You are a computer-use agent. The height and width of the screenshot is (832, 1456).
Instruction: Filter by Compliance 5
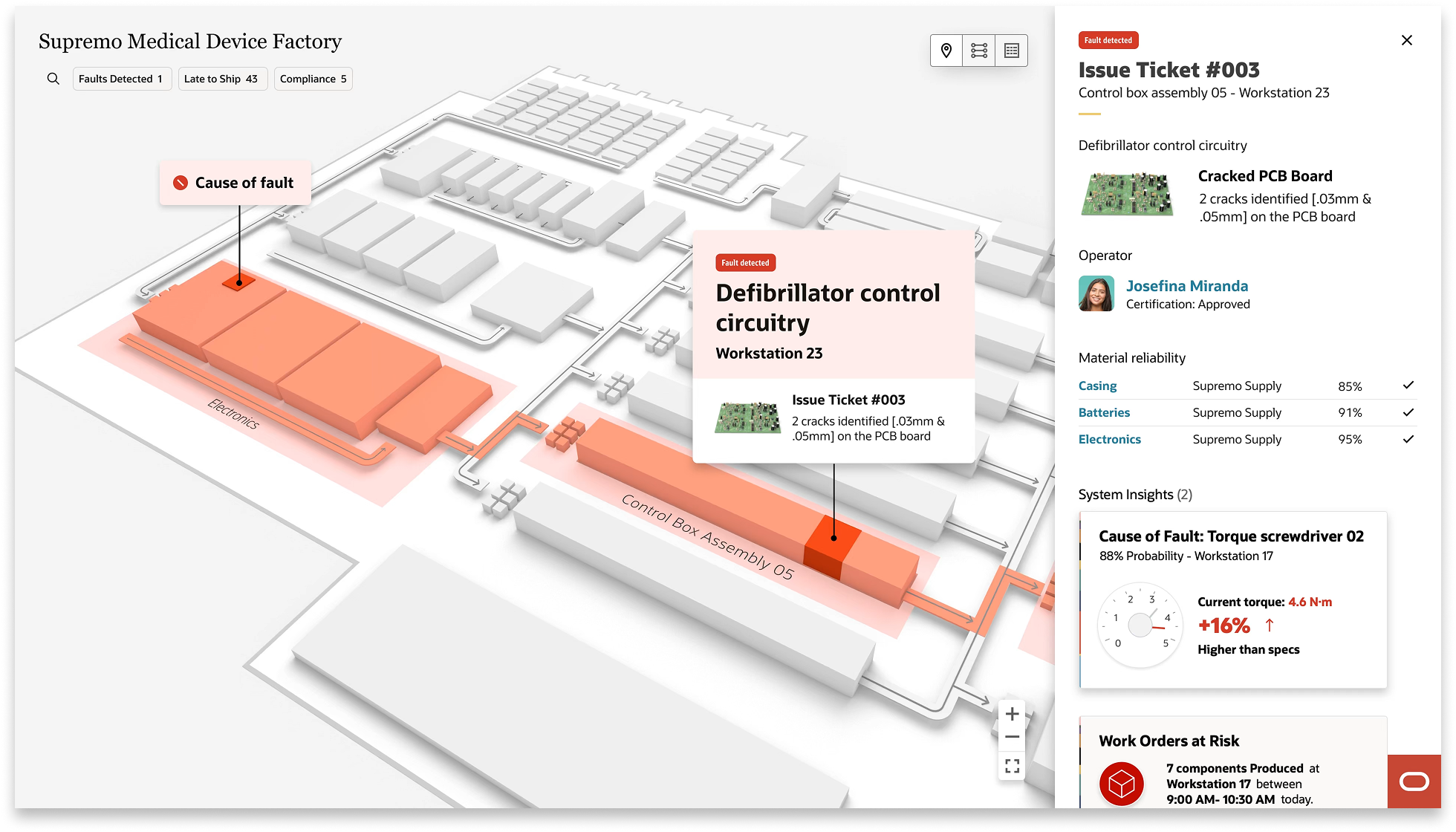pos(313,79)
